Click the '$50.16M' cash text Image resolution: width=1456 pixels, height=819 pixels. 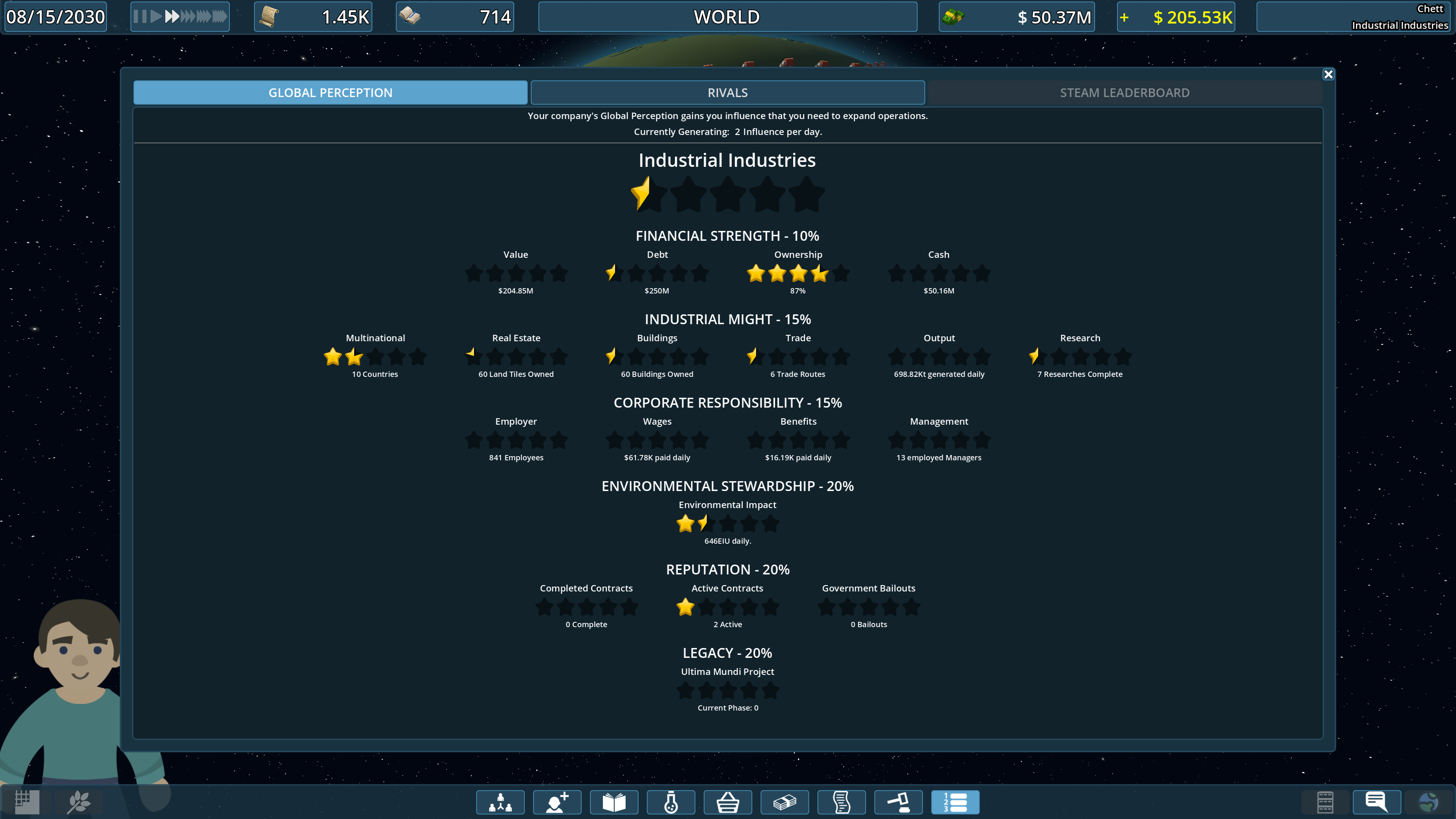[x=939, y=291]
